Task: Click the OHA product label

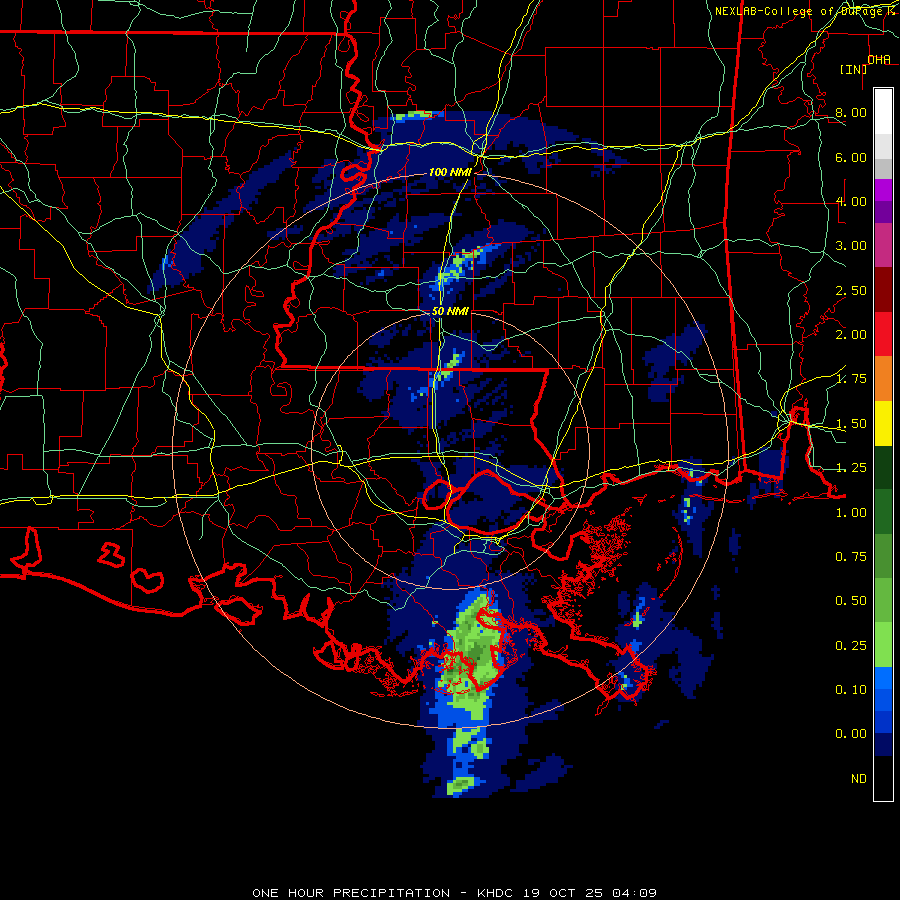Action: pos(879,59)
